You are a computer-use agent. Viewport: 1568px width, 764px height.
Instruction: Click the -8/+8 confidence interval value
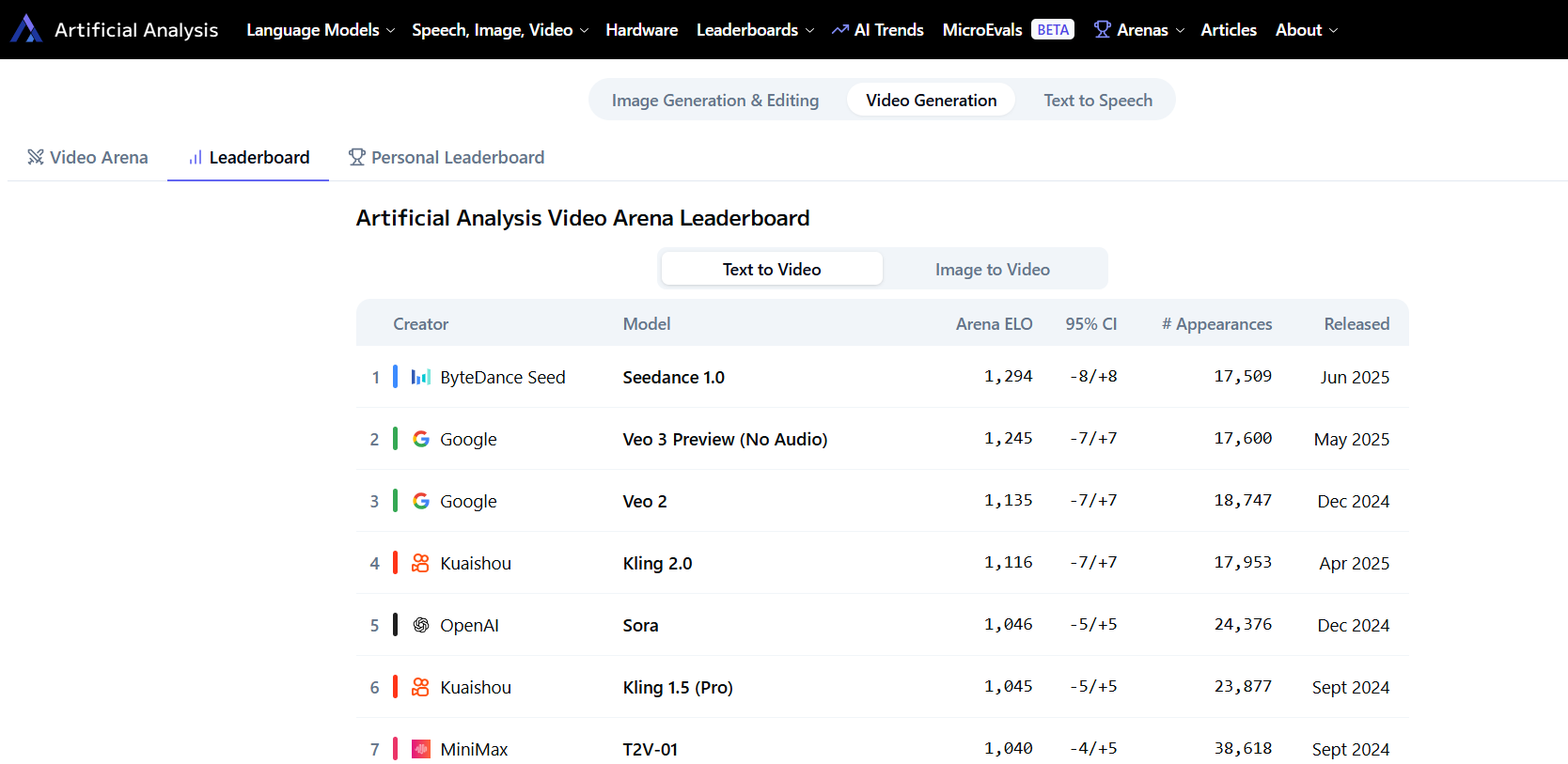click(x=1093, y=377)
